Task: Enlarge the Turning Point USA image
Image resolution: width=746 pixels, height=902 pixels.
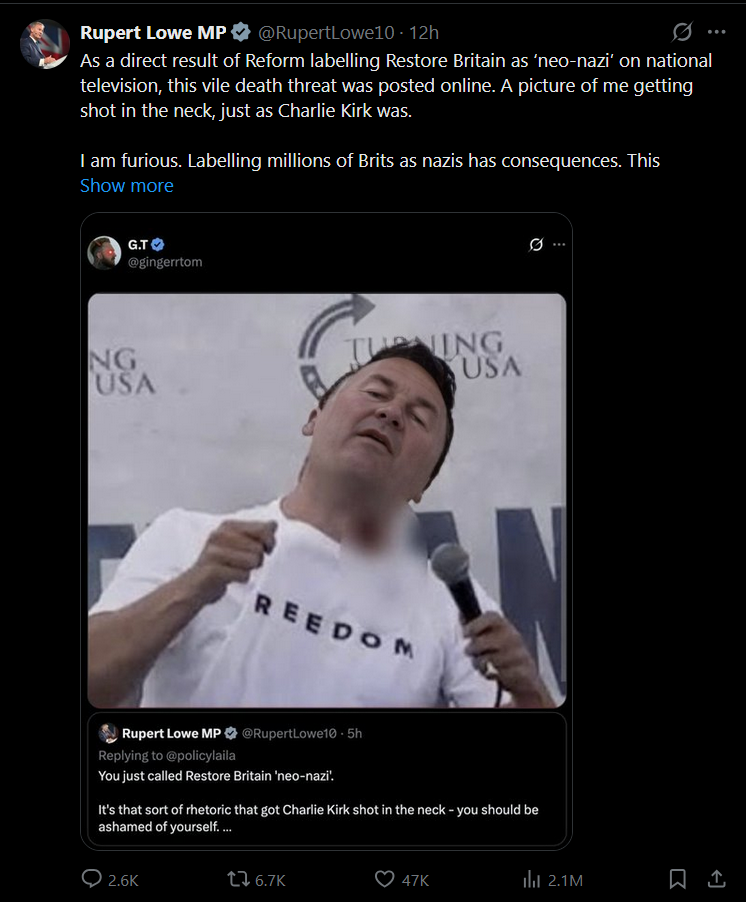Action: 327,500
